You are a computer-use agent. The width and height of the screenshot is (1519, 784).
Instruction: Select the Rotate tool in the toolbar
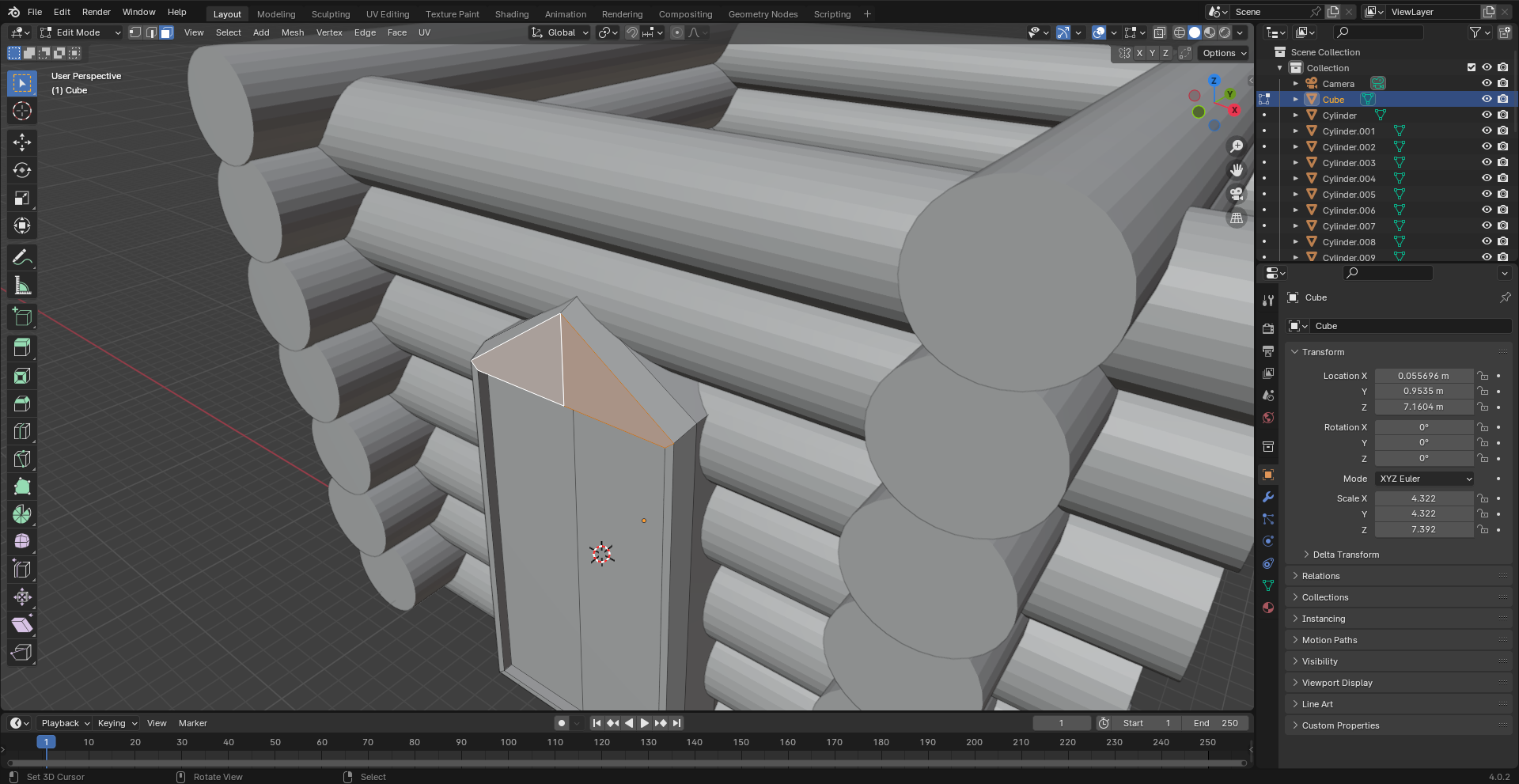click(x=22, y=170)
